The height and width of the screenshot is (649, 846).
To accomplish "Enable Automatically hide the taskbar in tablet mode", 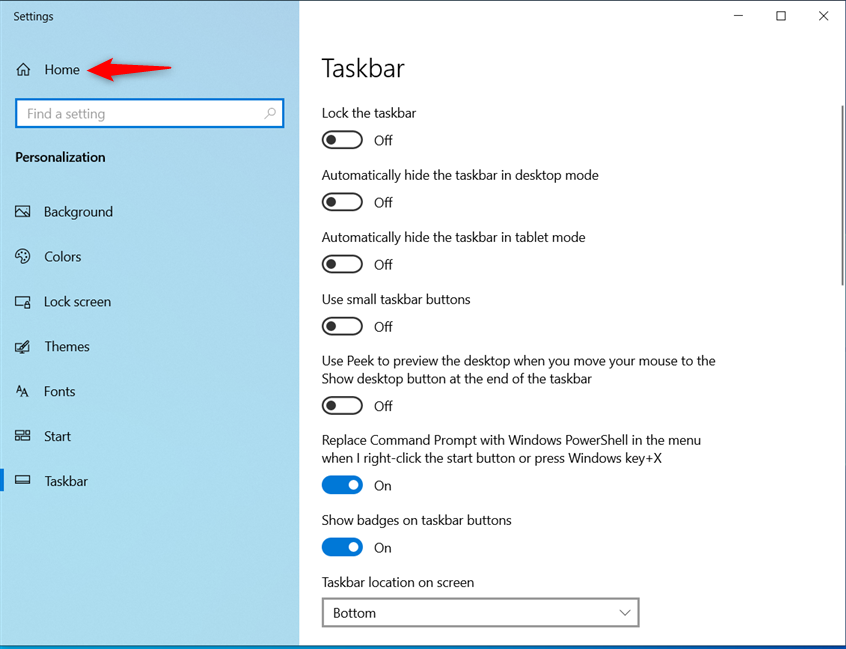I will [x=342, y=264].
